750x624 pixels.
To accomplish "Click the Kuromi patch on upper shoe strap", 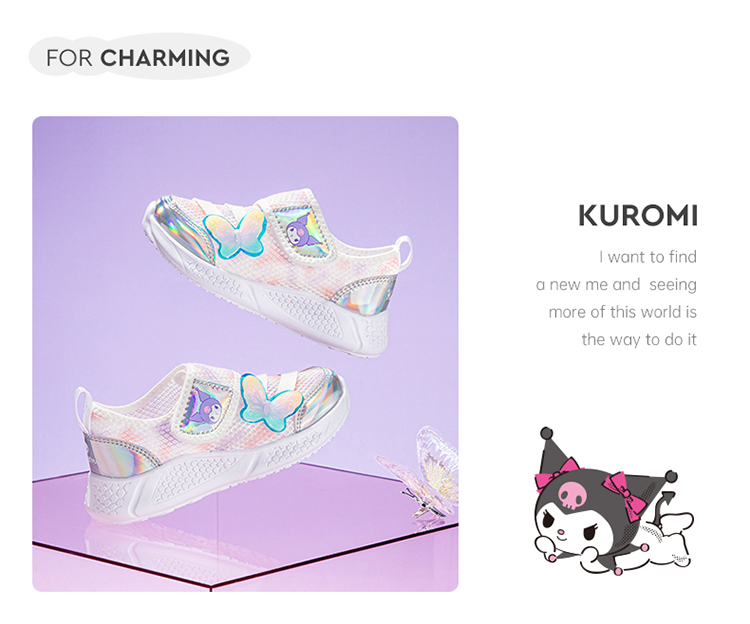I will (x=302, y=231).
